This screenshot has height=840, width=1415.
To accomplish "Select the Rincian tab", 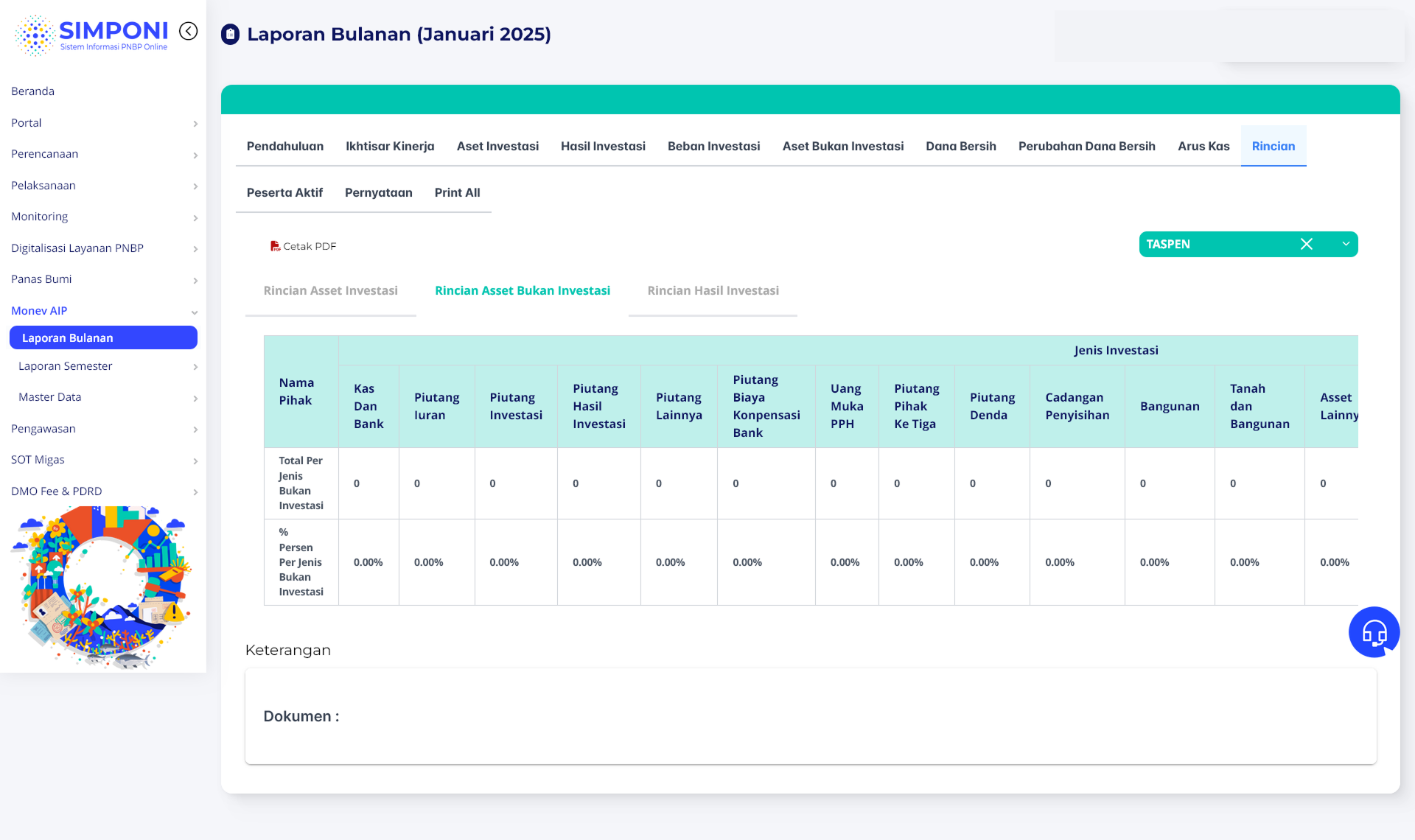I will tap(1273, 146).
